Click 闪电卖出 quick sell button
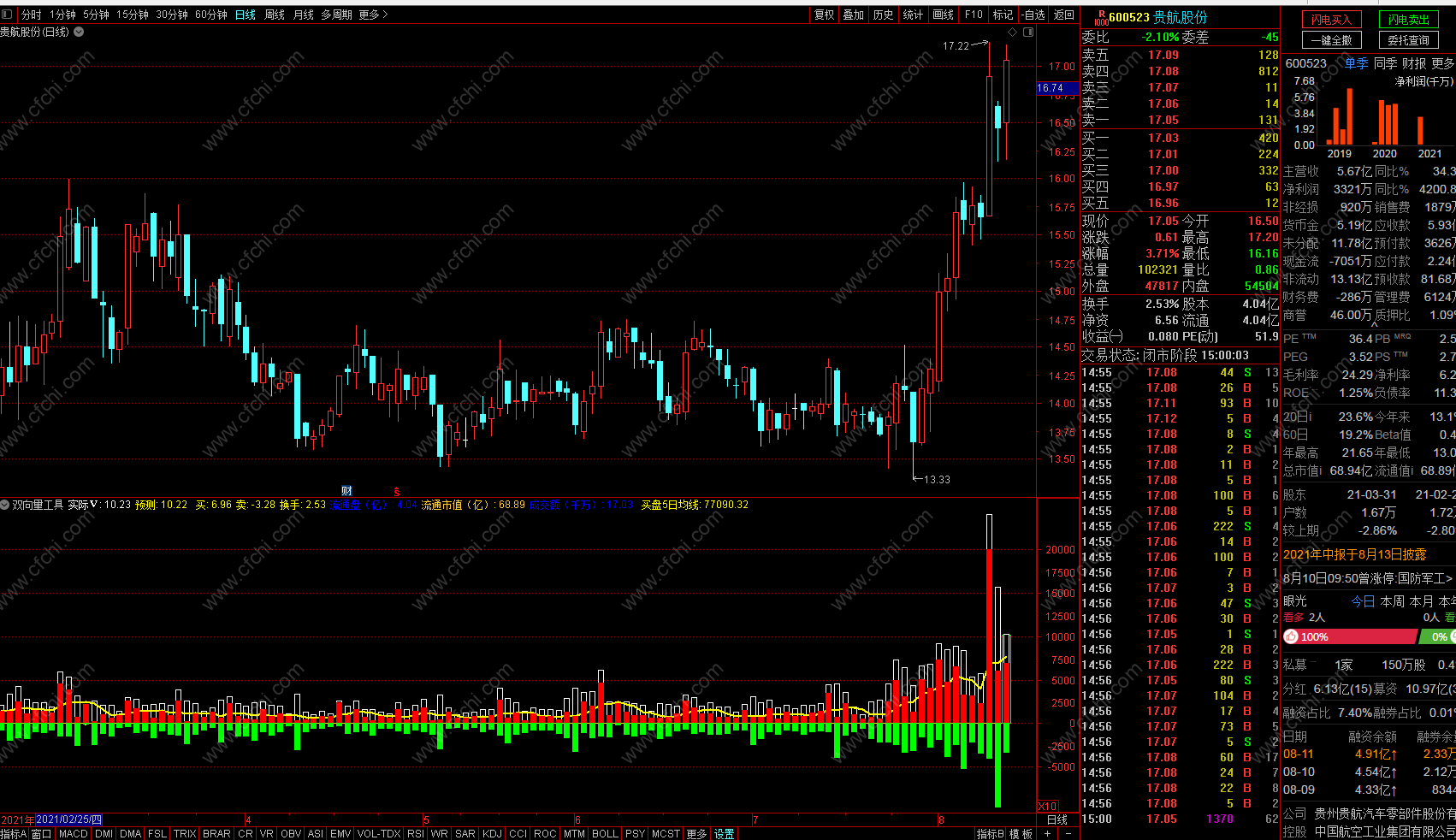The width and height of the screenshot is (1456, 840). (x=1408, y=20)
